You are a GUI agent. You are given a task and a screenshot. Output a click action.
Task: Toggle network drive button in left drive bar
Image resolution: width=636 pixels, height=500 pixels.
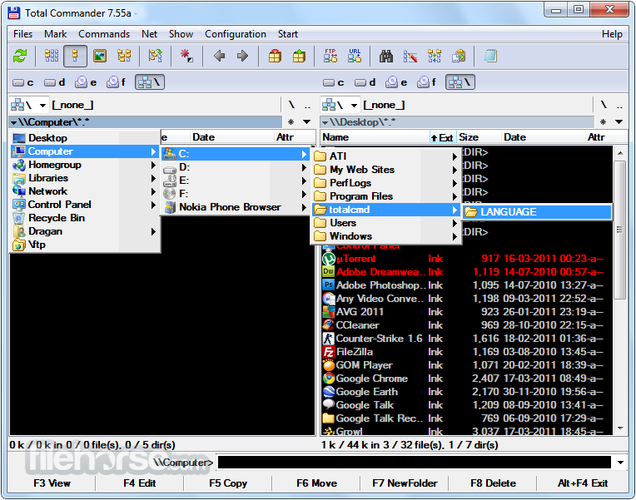[x=150, y=82]
